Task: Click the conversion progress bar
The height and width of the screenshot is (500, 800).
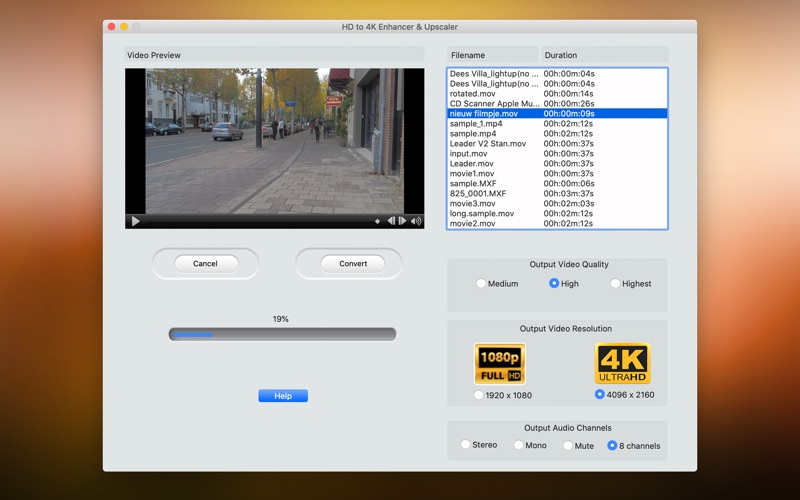Action: click(x=282, y=334)
